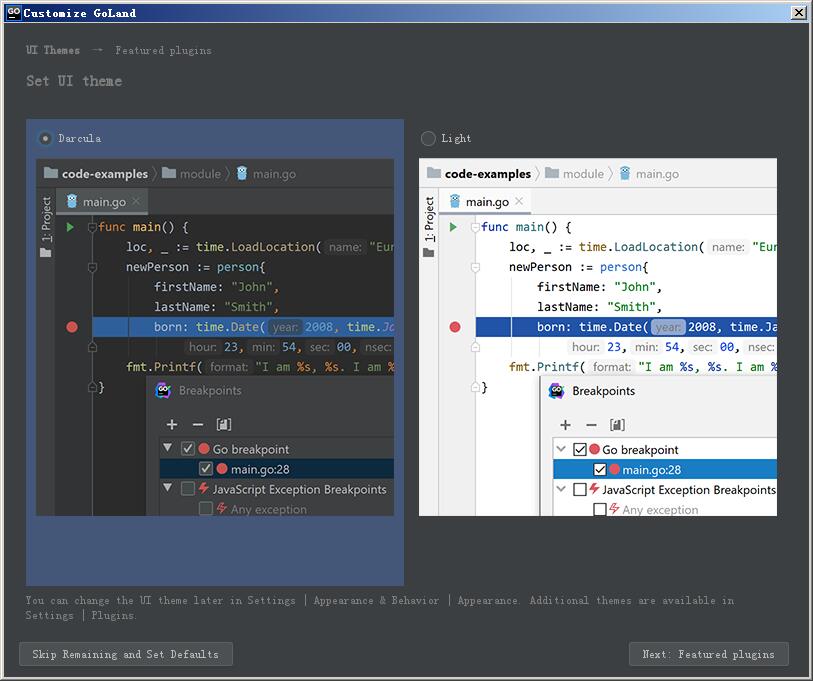Image resolution: width=813 pixels, height=681 pixels.
Task: Fold func main() using the Light gutter marker
Action: tap(475, 227)
